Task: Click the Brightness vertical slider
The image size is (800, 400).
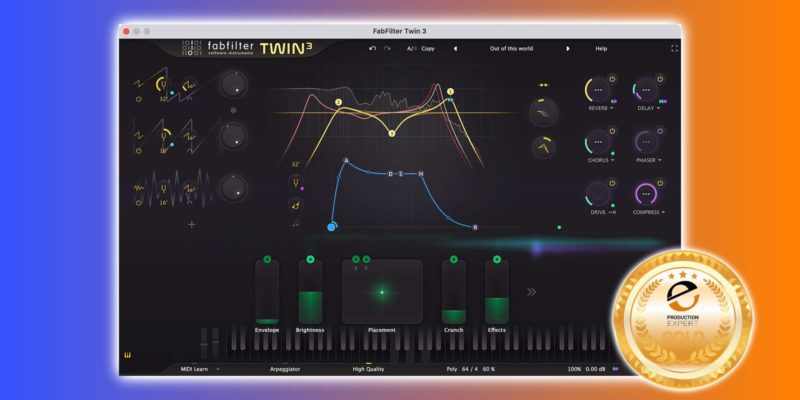Action: pyautogui.click(x=310, y=292)
